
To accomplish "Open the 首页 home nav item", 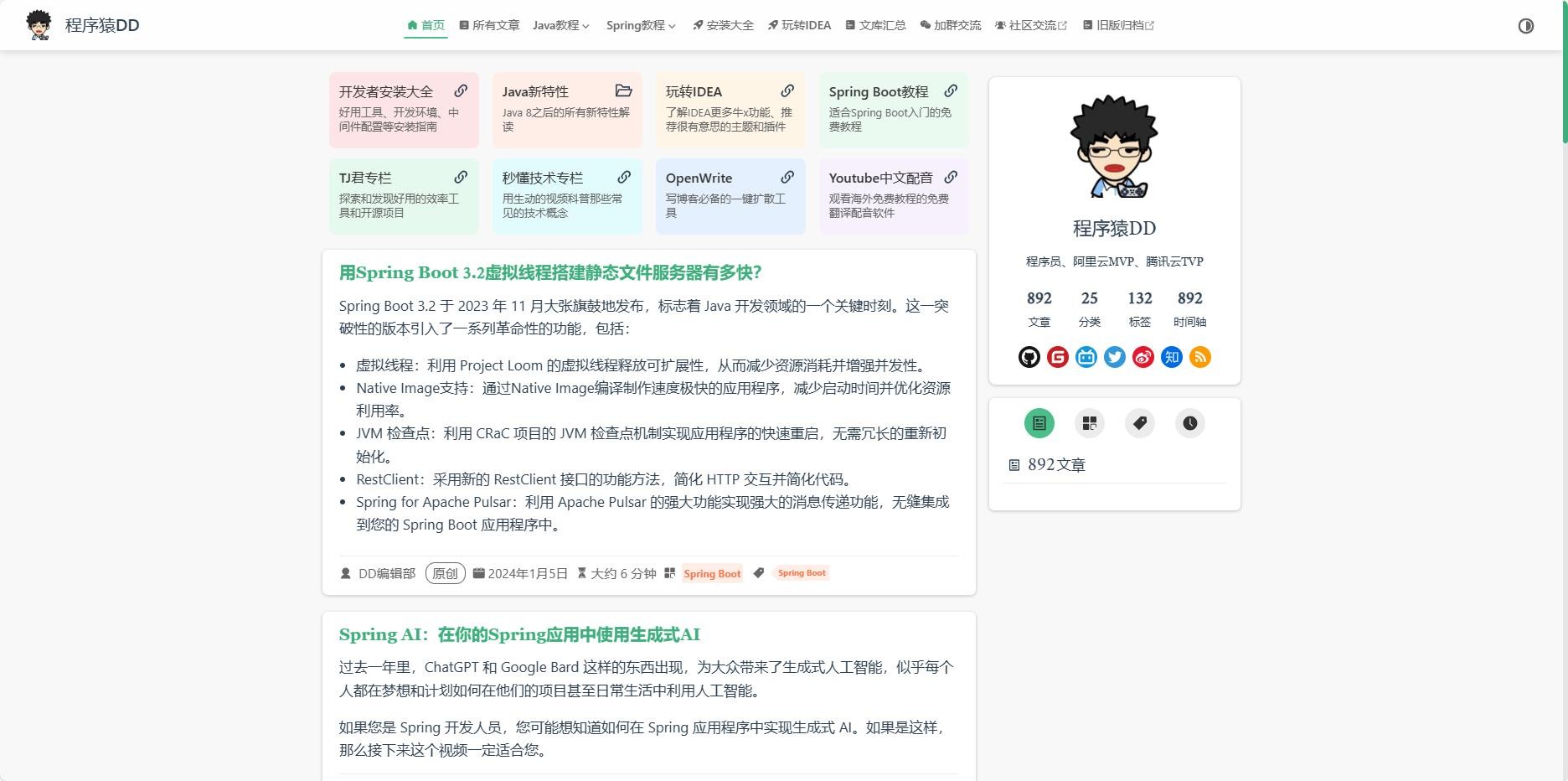I will (x=426, y=25).
